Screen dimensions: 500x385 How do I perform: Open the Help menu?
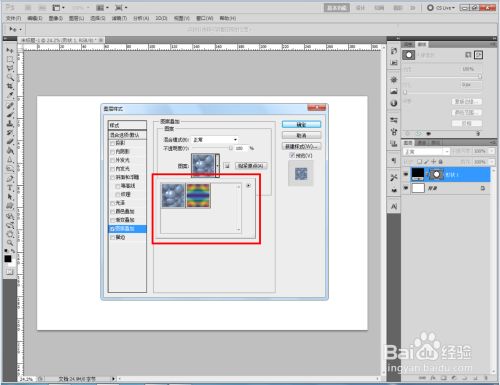click(228, 18)
